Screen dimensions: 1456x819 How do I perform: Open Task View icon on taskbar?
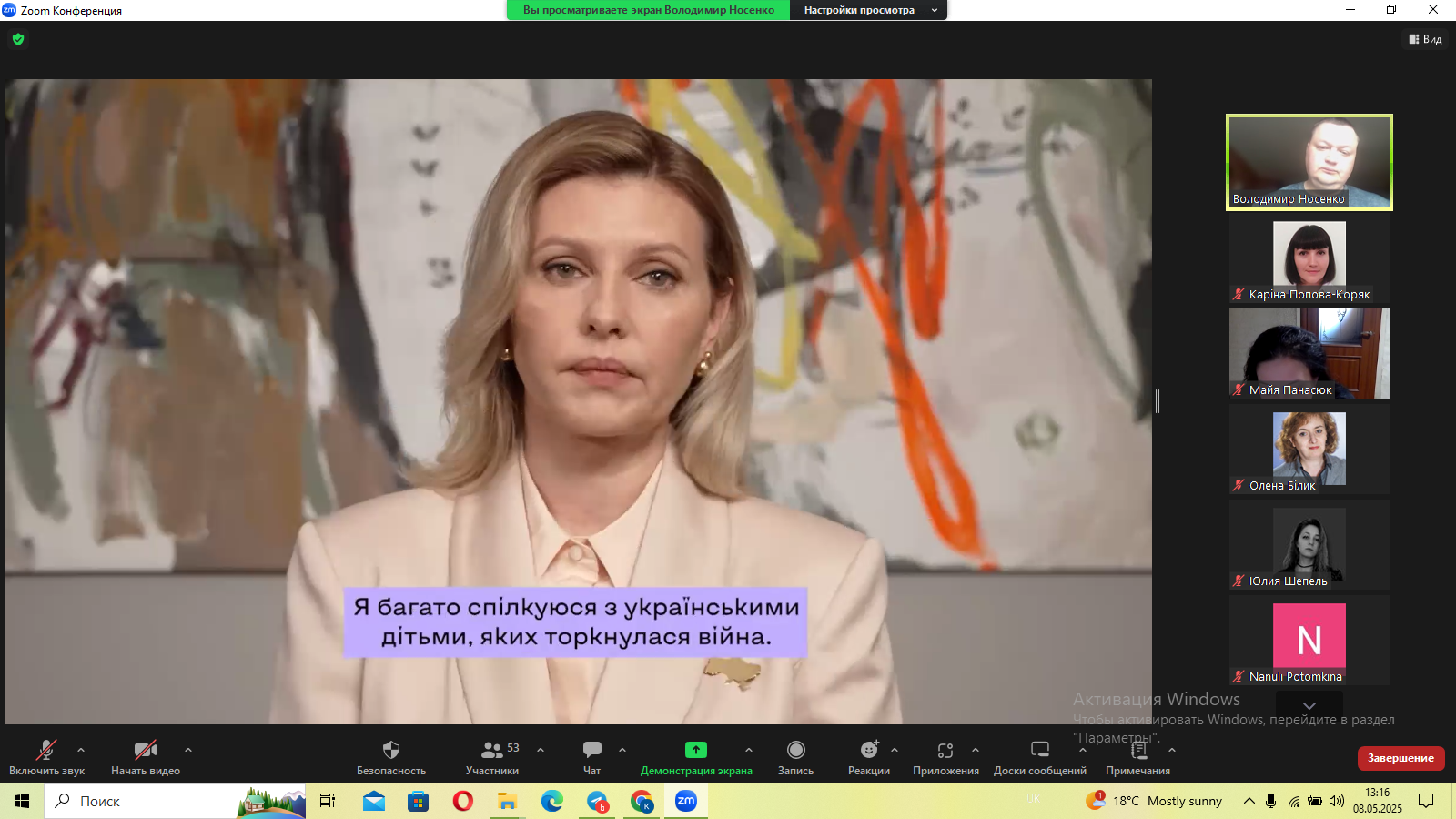point(328,801)
